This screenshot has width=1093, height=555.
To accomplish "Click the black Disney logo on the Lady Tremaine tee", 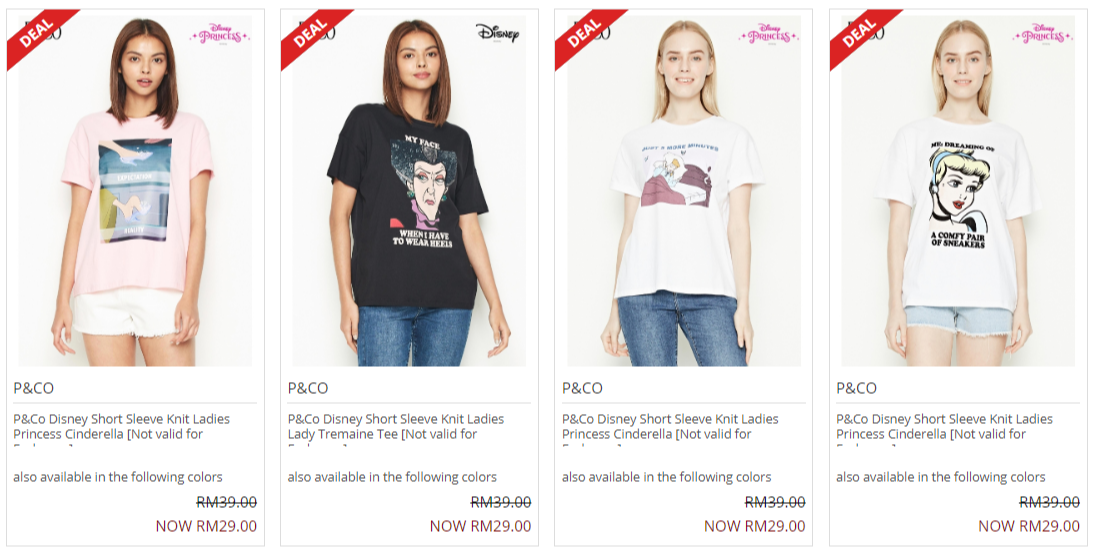I will [x=498, y=32].
